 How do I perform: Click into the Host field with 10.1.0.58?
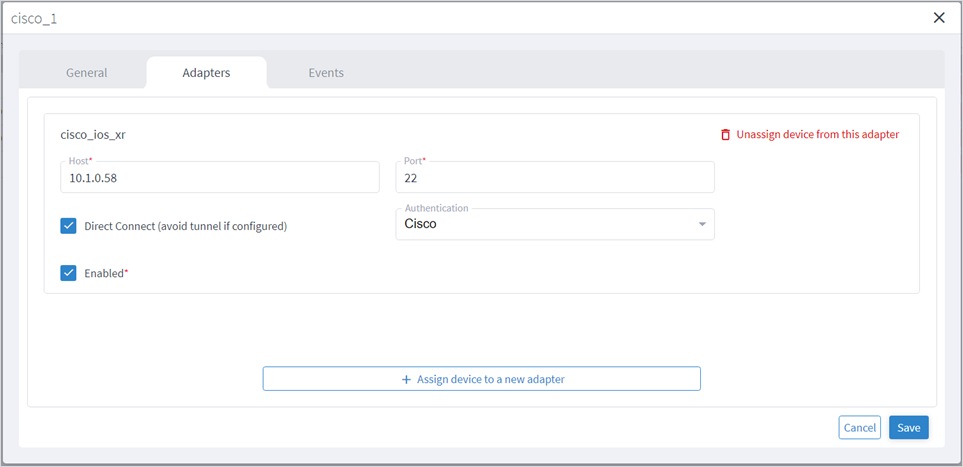pyautogui.click(x=220, y=177)
